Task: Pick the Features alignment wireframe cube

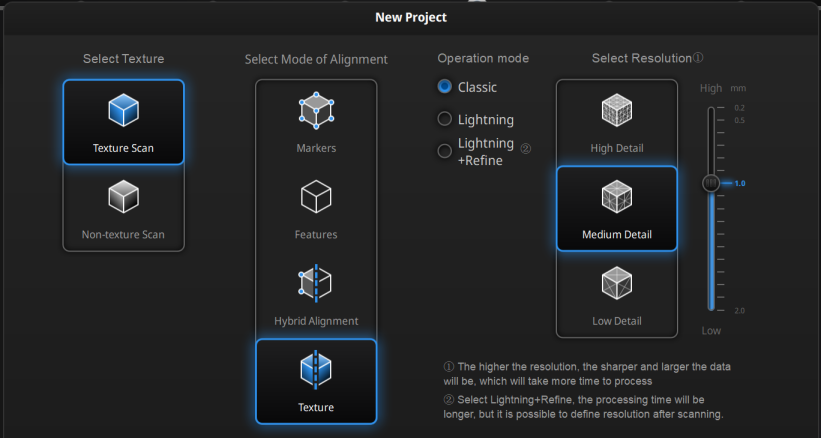Action: click(316, 197)
